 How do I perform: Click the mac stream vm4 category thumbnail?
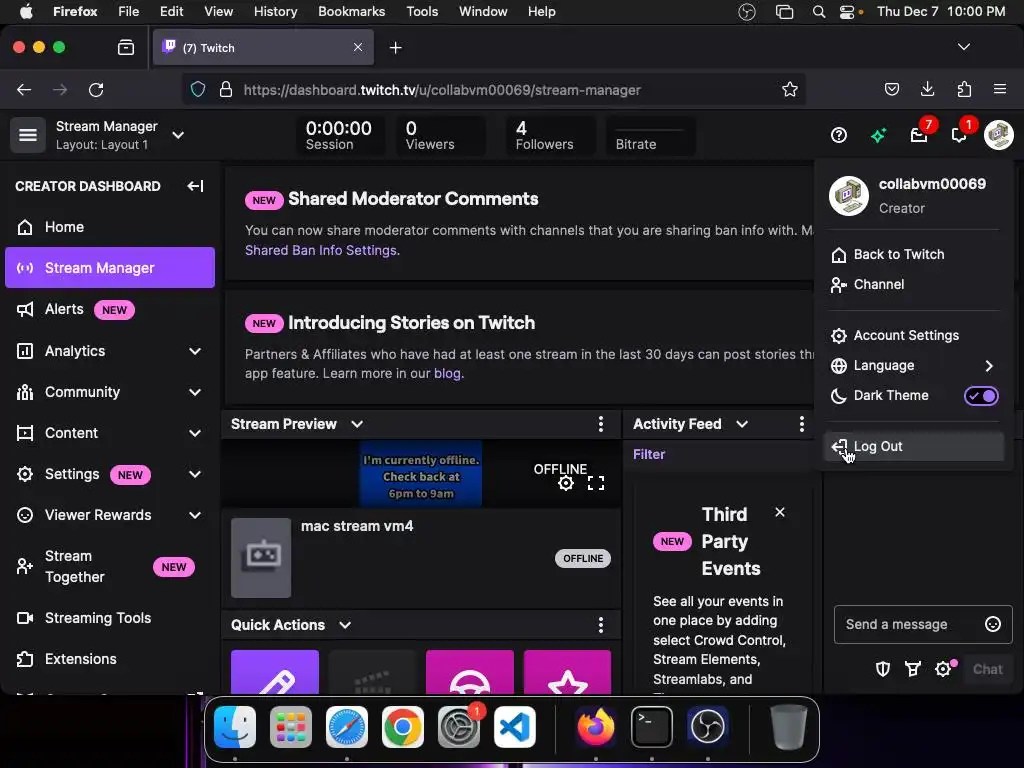pyautogui.click(x=261, y=558)
